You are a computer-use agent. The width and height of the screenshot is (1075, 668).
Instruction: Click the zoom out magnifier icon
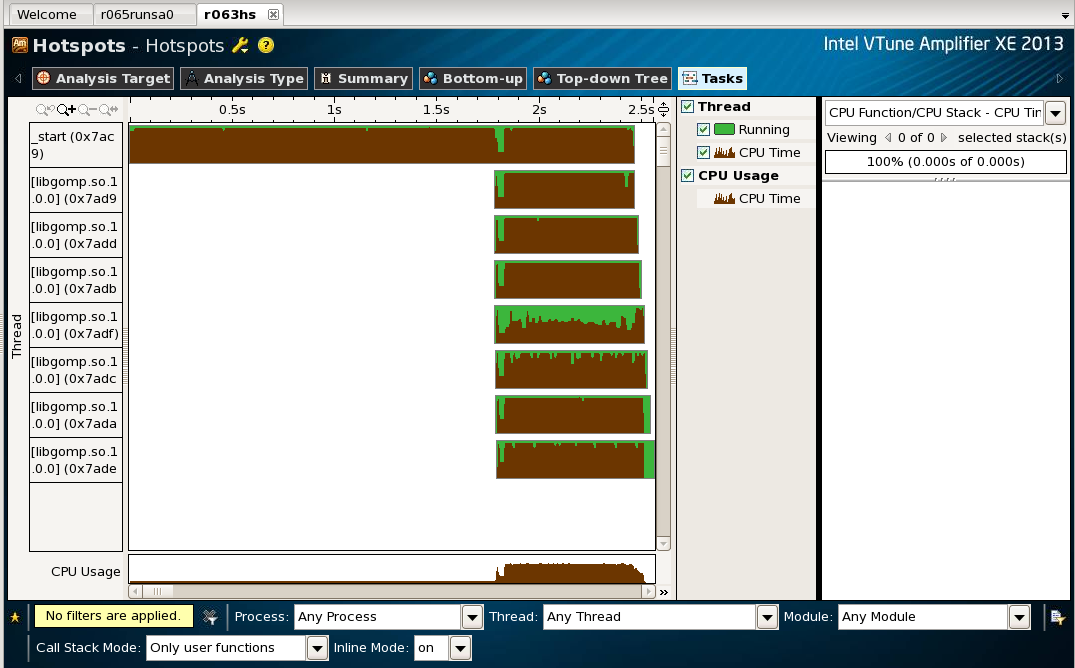tap(84, 109)
